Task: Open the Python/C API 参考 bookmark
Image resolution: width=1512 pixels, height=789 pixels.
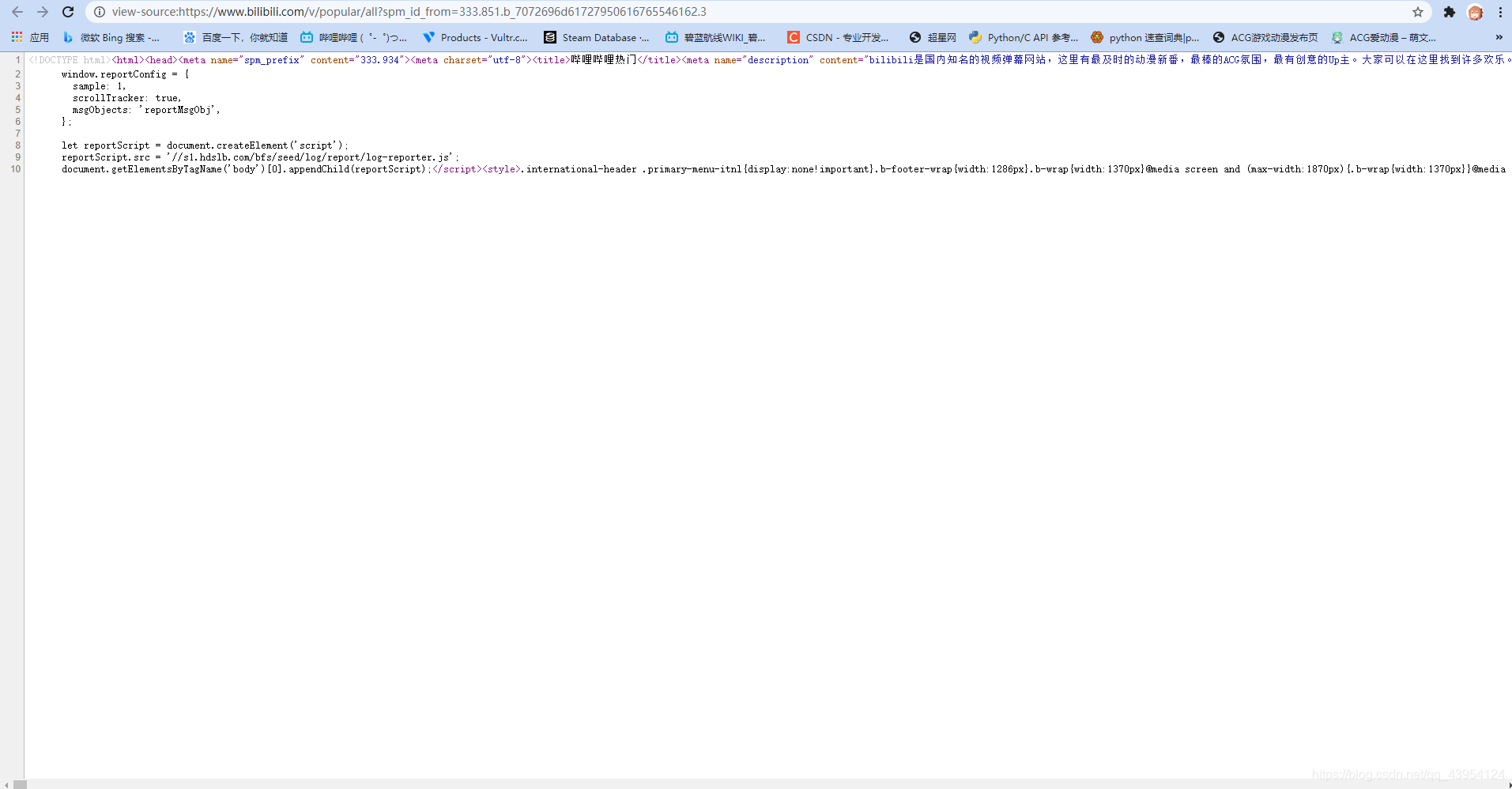Action: point(1024,37)
